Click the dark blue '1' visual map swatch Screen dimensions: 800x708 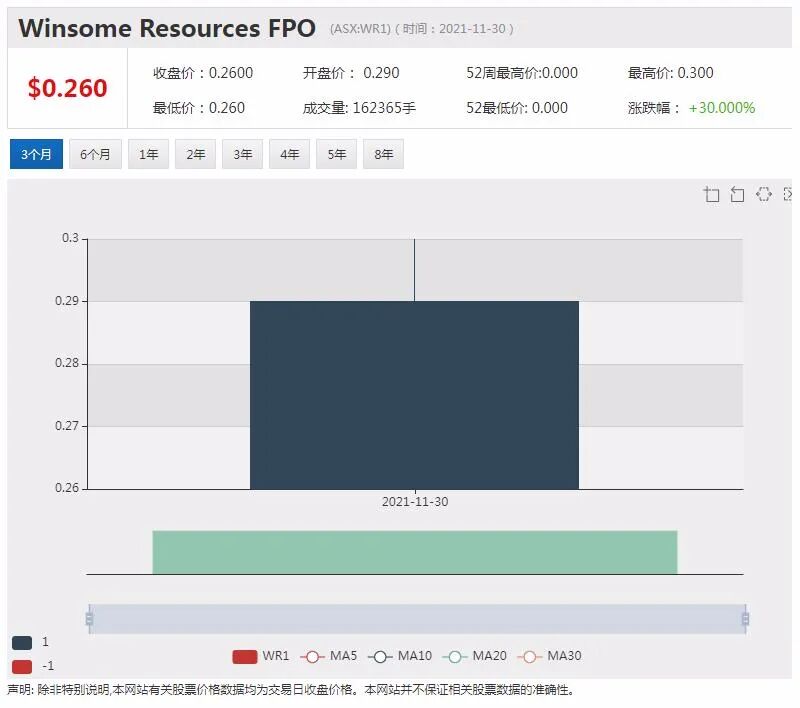[22, 643]
